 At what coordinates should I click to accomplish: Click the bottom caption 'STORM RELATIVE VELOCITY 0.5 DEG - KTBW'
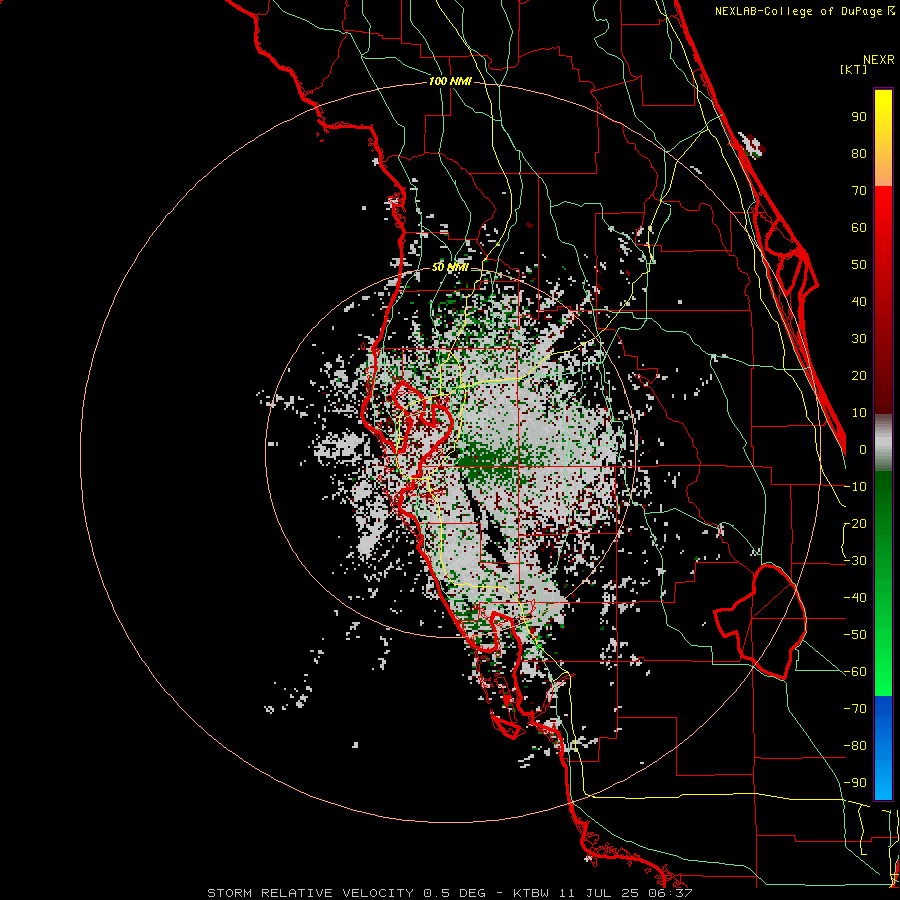point(378,893)
